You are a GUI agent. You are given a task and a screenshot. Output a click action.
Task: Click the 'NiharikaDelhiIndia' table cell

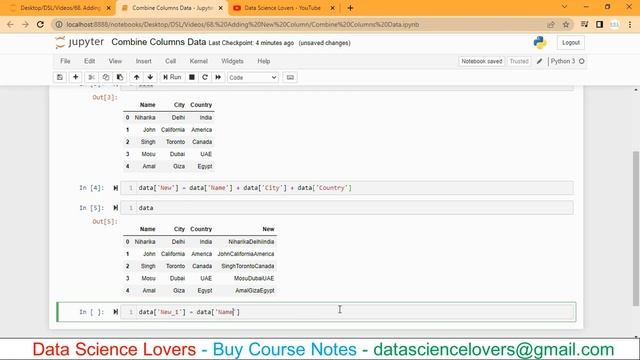point(251,242)
